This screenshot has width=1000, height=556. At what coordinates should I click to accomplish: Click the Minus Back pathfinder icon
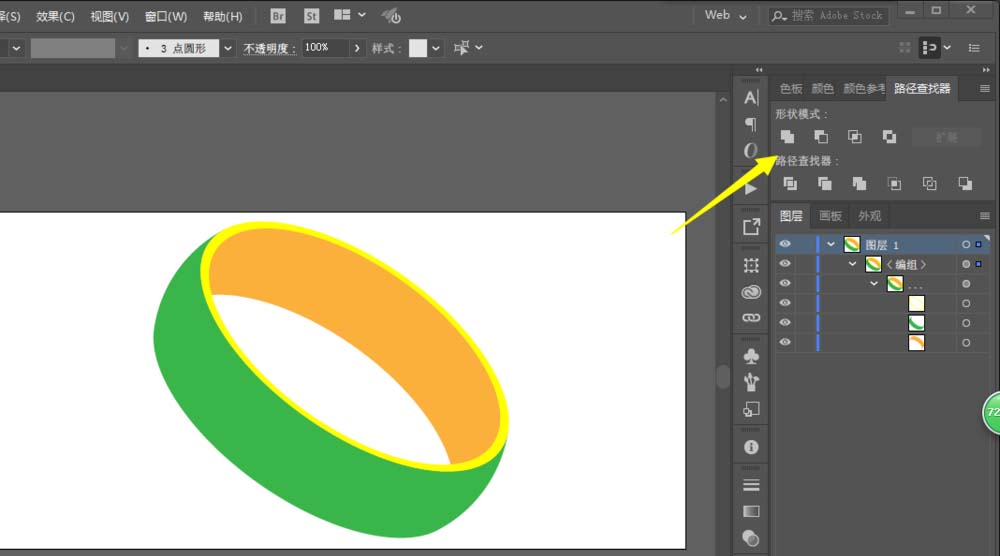pos(966,184)
